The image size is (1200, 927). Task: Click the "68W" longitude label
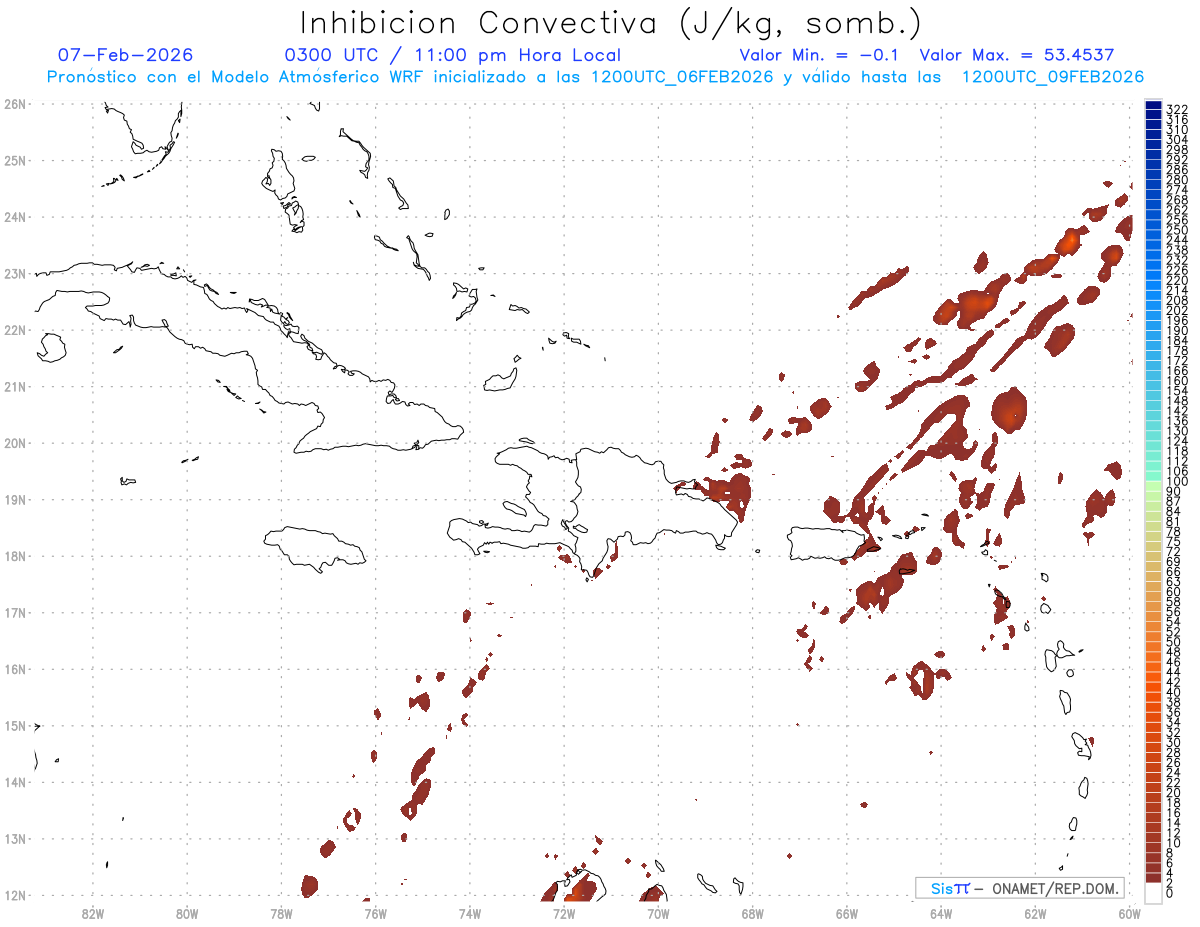coord(753,913)
